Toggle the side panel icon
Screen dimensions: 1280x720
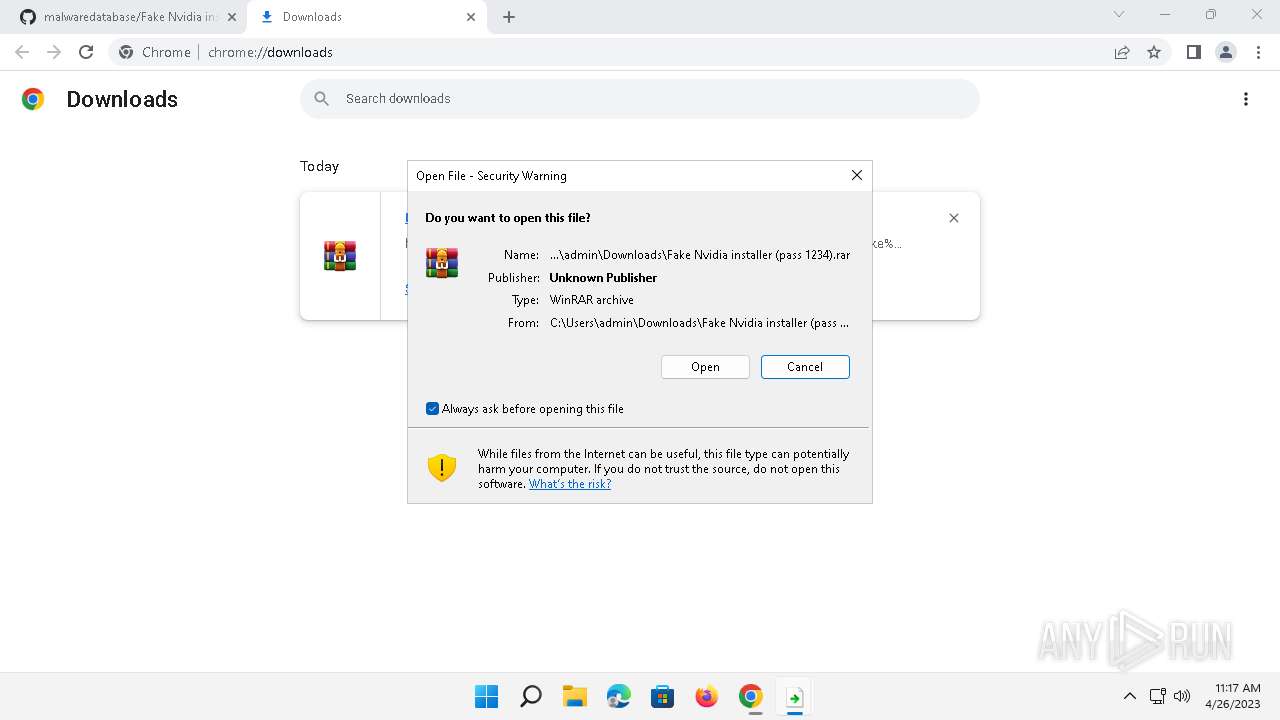pos(1193,52)
